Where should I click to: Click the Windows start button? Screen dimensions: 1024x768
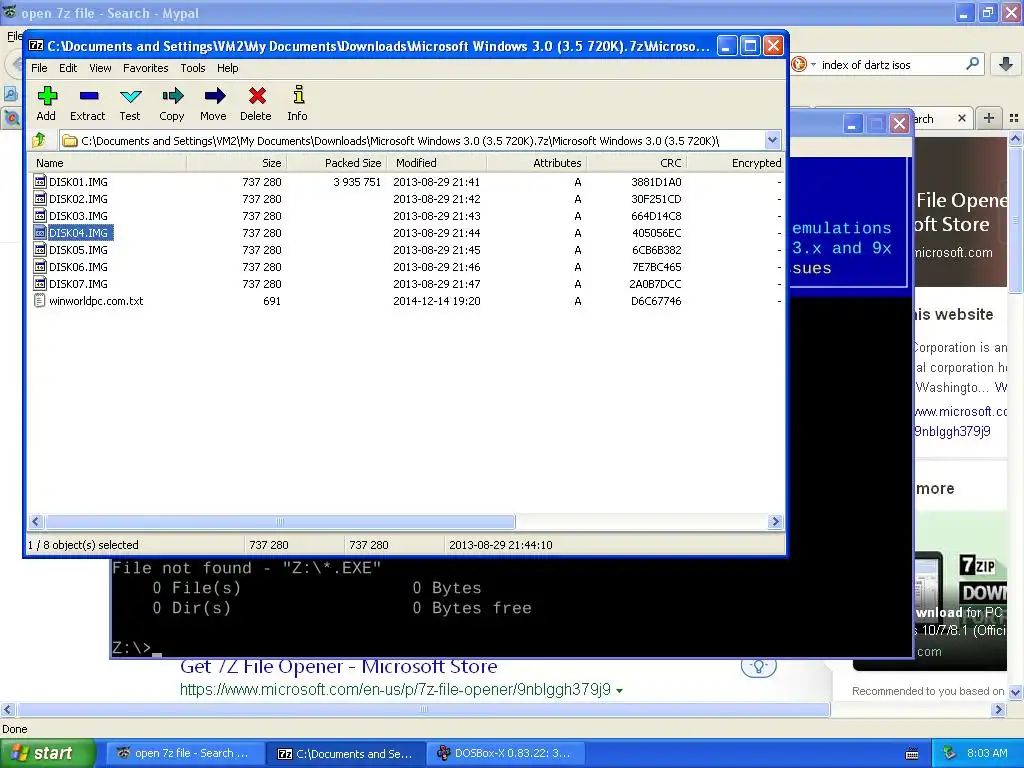pyautogui.click(x=47, y=753)
